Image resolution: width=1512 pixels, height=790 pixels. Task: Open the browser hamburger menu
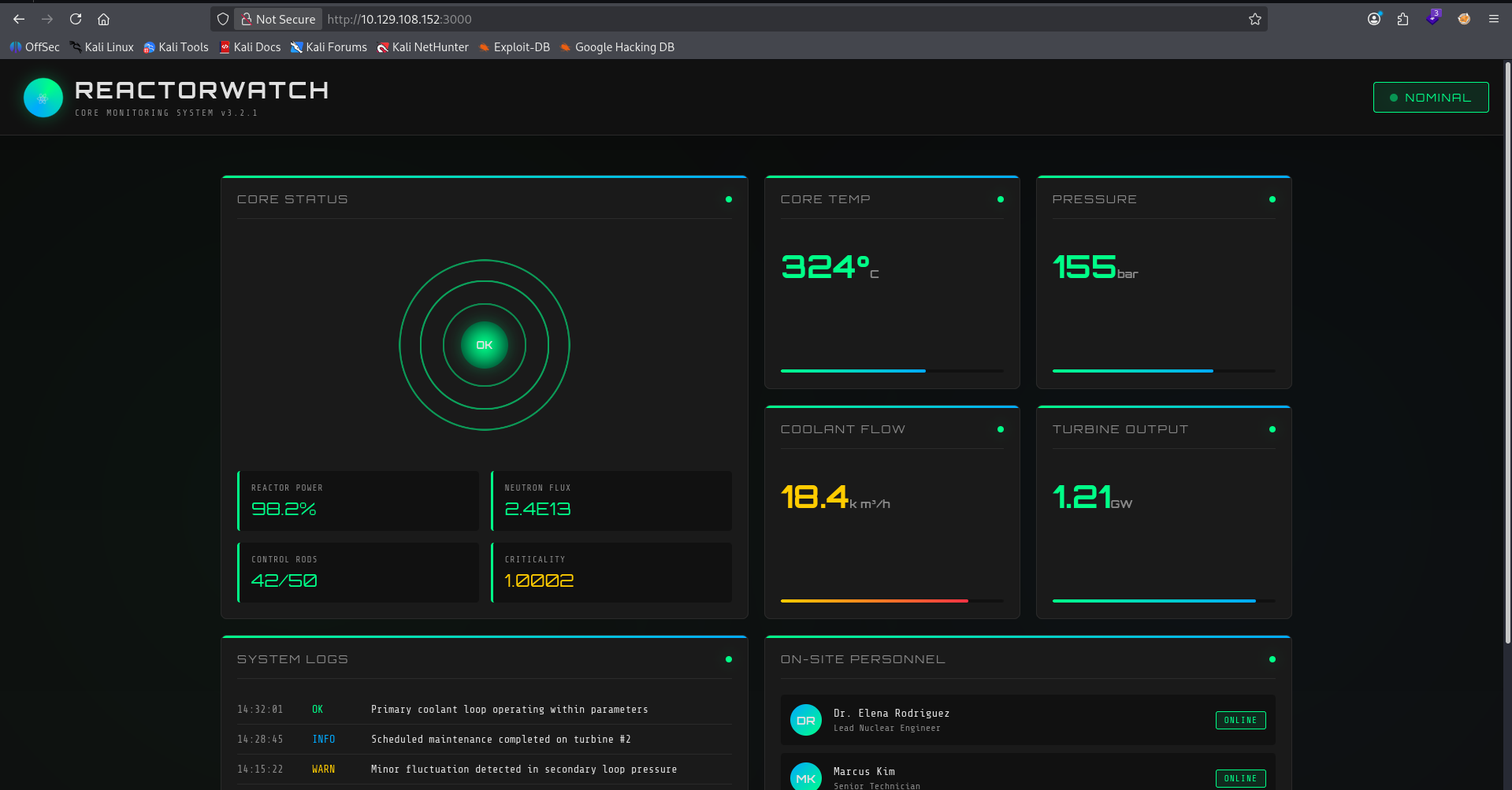pos(1493,19)
